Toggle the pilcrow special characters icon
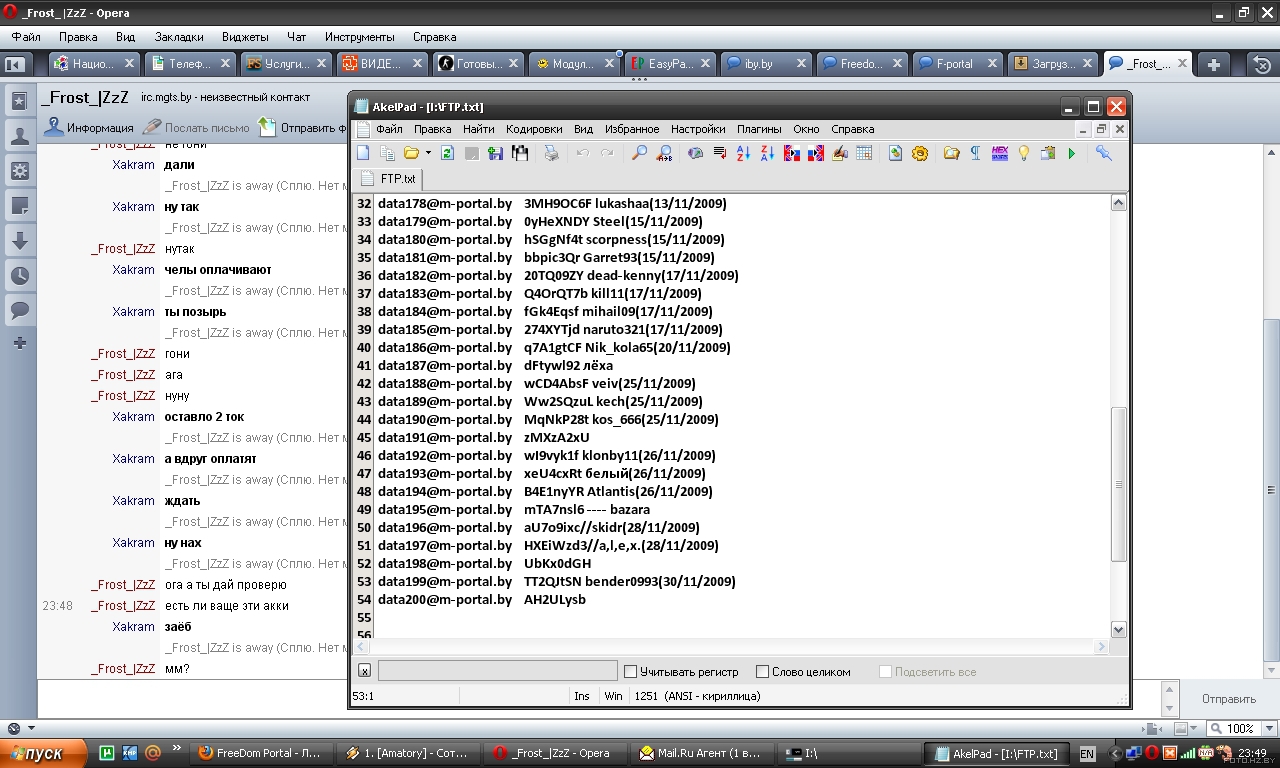This screenshot has width=1280, height=768. click(975, 153)
